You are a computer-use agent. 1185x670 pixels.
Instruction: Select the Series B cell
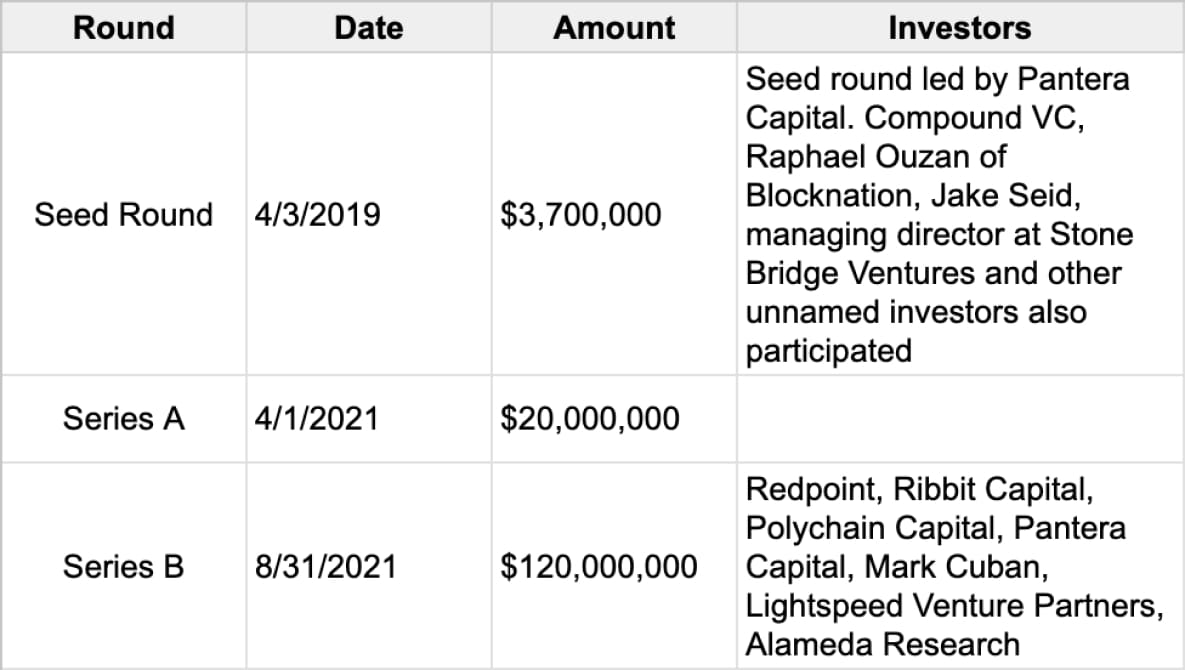124,567
